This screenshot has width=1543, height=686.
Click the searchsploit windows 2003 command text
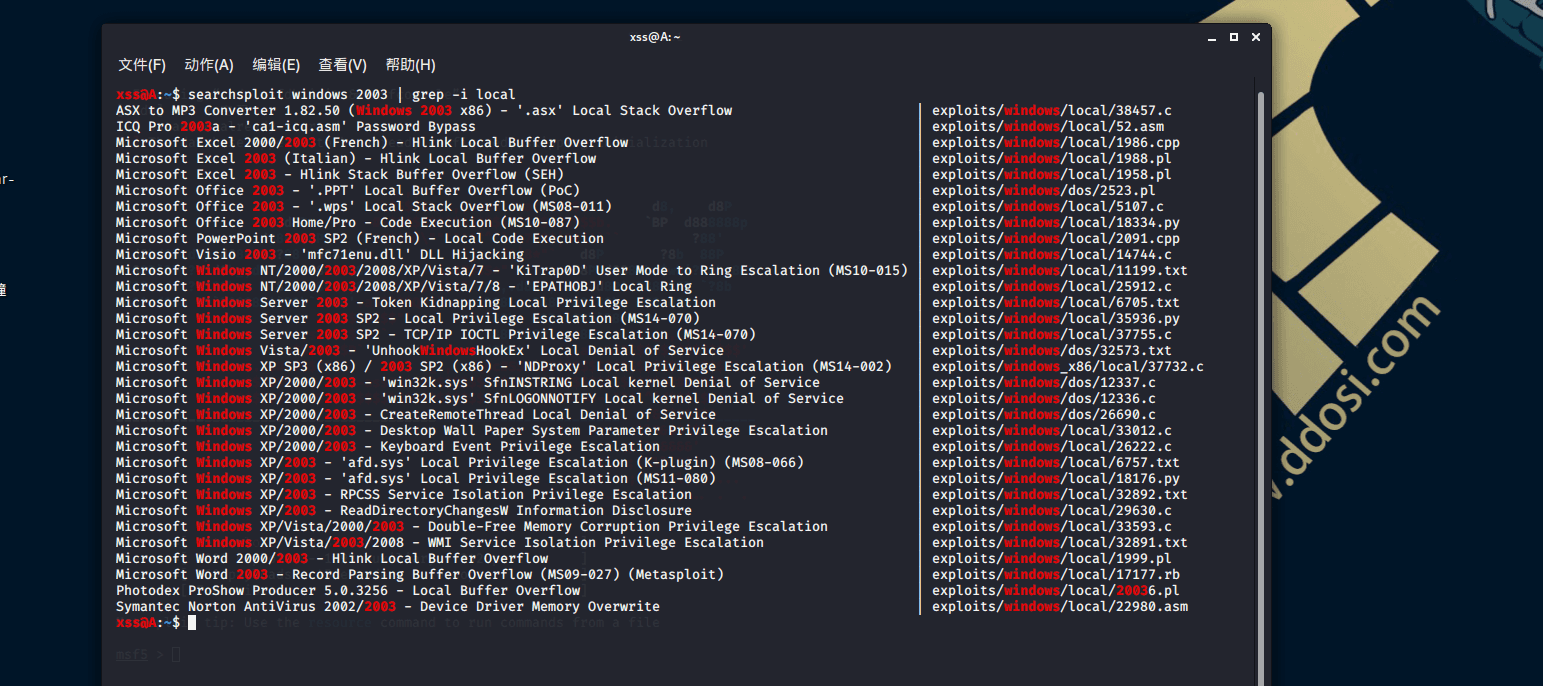point(352,95)
